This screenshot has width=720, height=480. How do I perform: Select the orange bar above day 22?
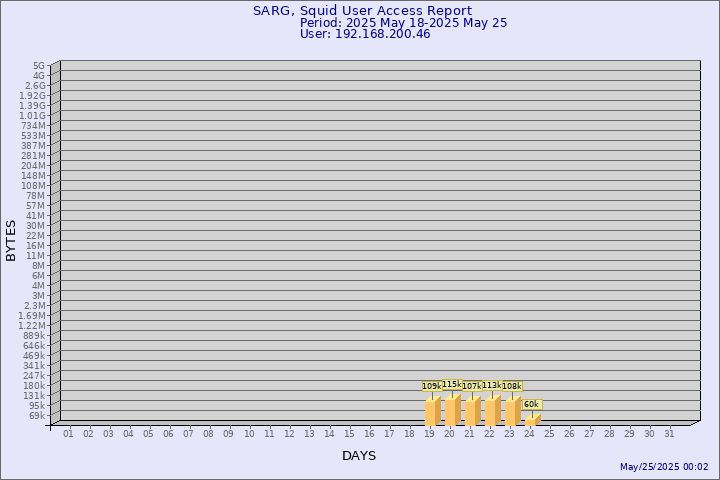click(492, 411)
